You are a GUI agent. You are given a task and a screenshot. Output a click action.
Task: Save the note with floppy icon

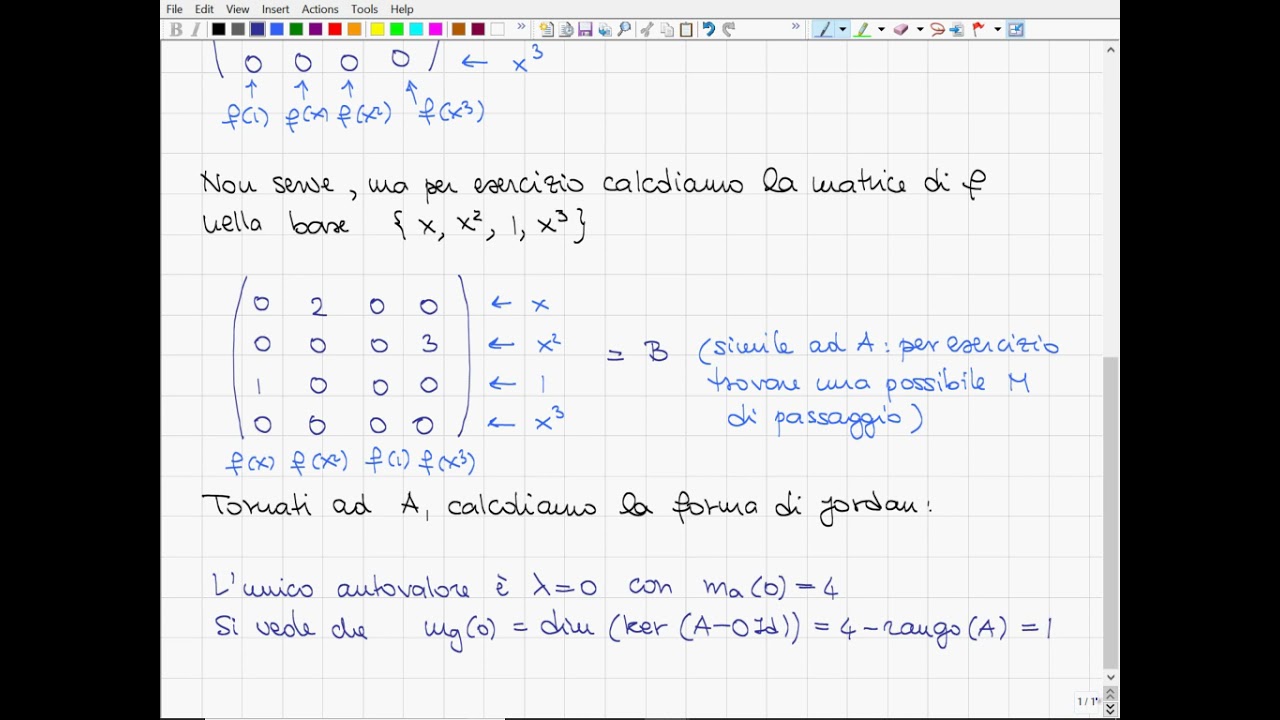pos(585,29)
